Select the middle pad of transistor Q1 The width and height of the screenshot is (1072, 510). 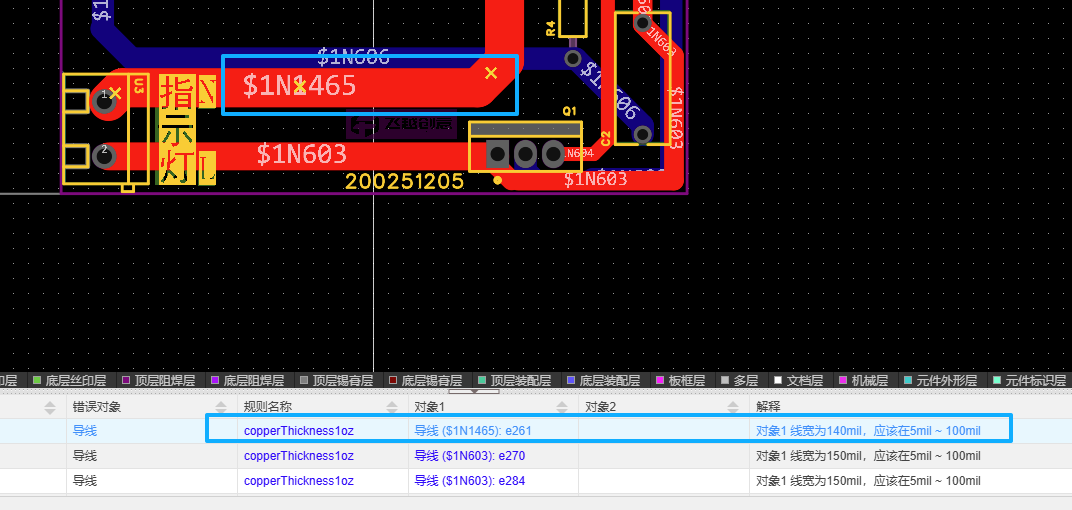tap(525, 154)
